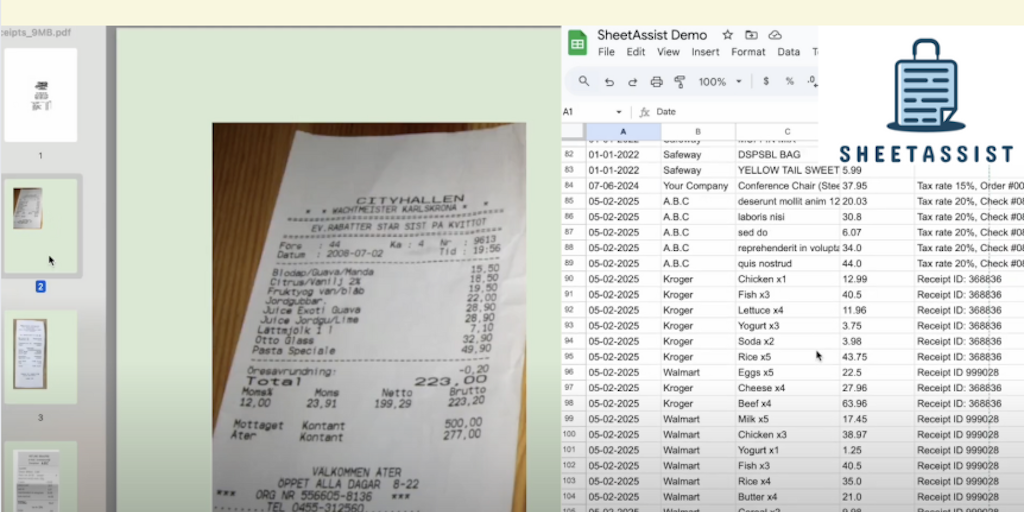Screen dimensions: 1024x512
Task: Select page 2 receipt thumbnail in PDF sidebar
Action: (40, 227)
